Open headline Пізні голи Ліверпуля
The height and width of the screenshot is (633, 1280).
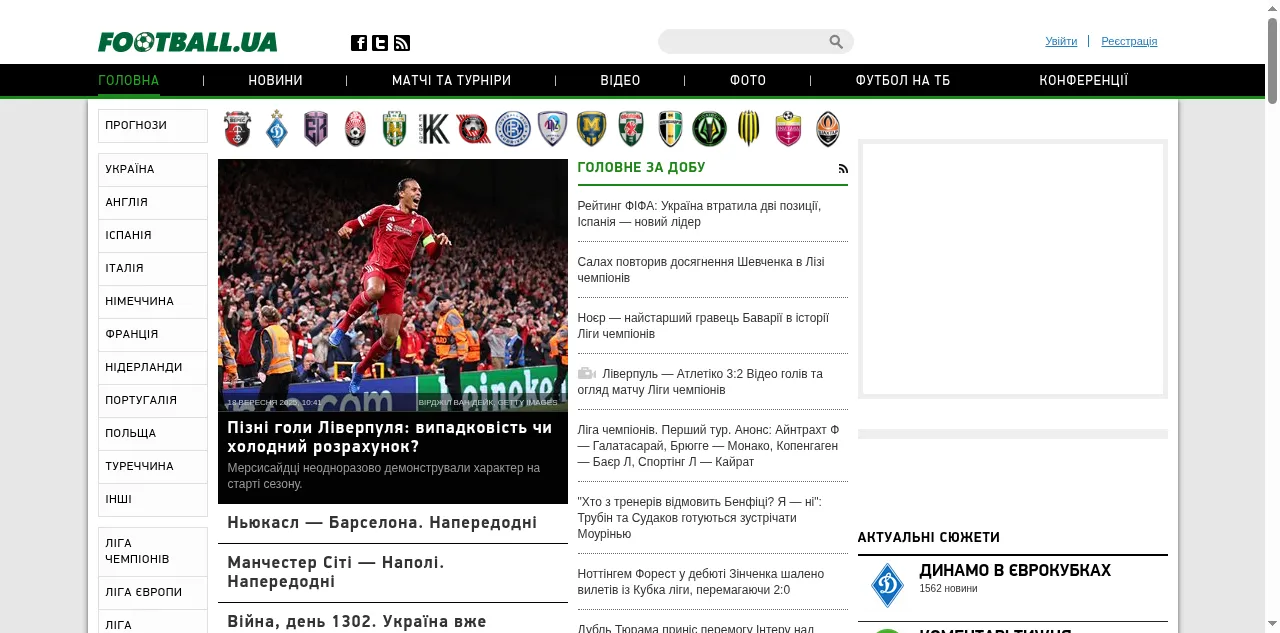tap(389, 437)
